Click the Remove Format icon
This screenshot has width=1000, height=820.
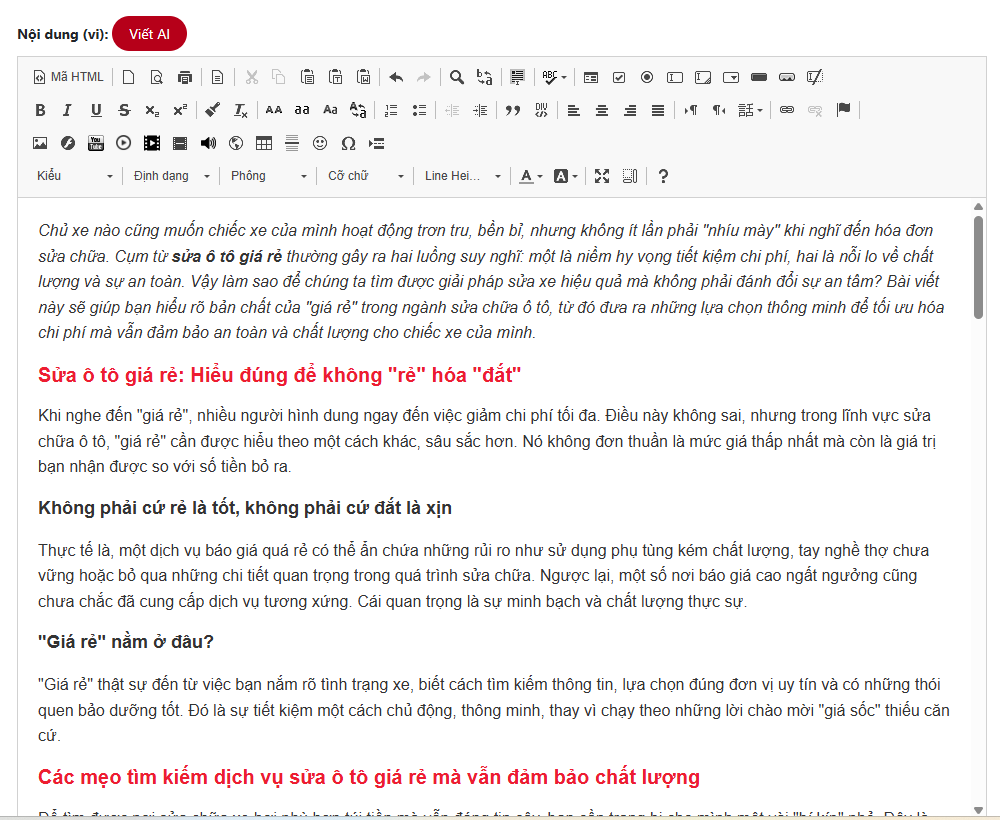240,110
